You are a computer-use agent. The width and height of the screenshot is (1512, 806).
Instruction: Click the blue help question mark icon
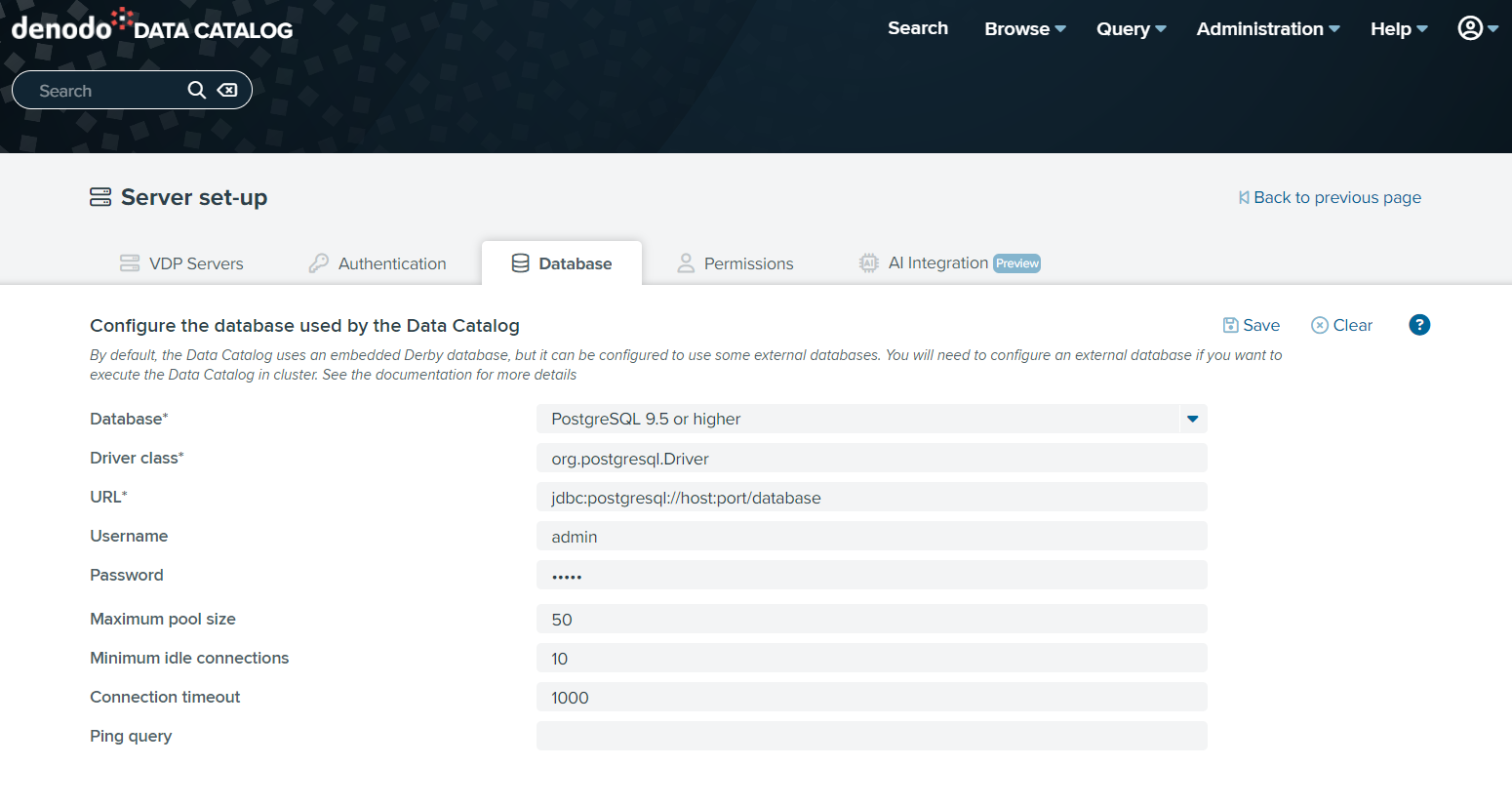(x=1419, y=325)
